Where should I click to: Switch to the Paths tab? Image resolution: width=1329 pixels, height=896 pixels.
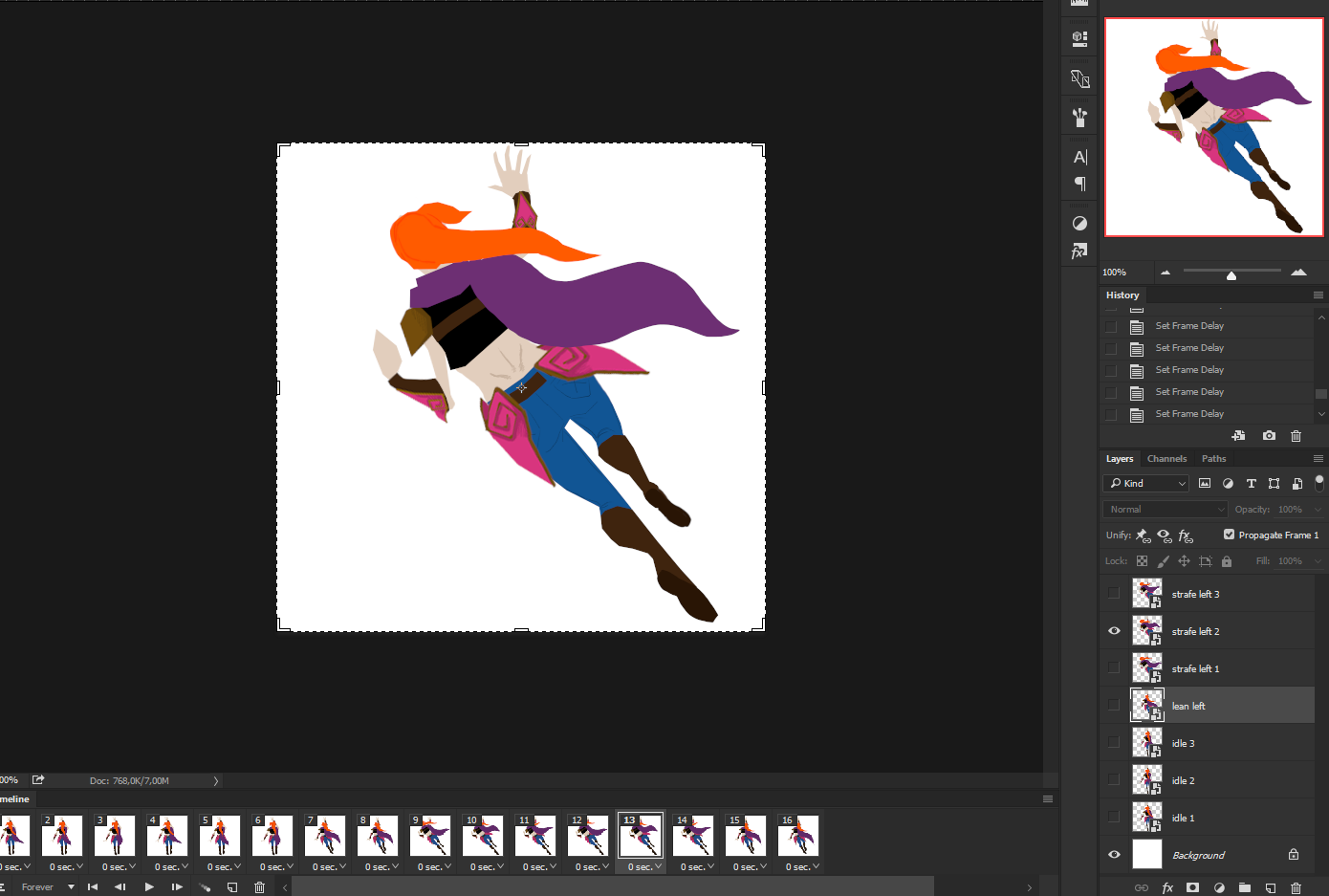(x=1213, y=459)
